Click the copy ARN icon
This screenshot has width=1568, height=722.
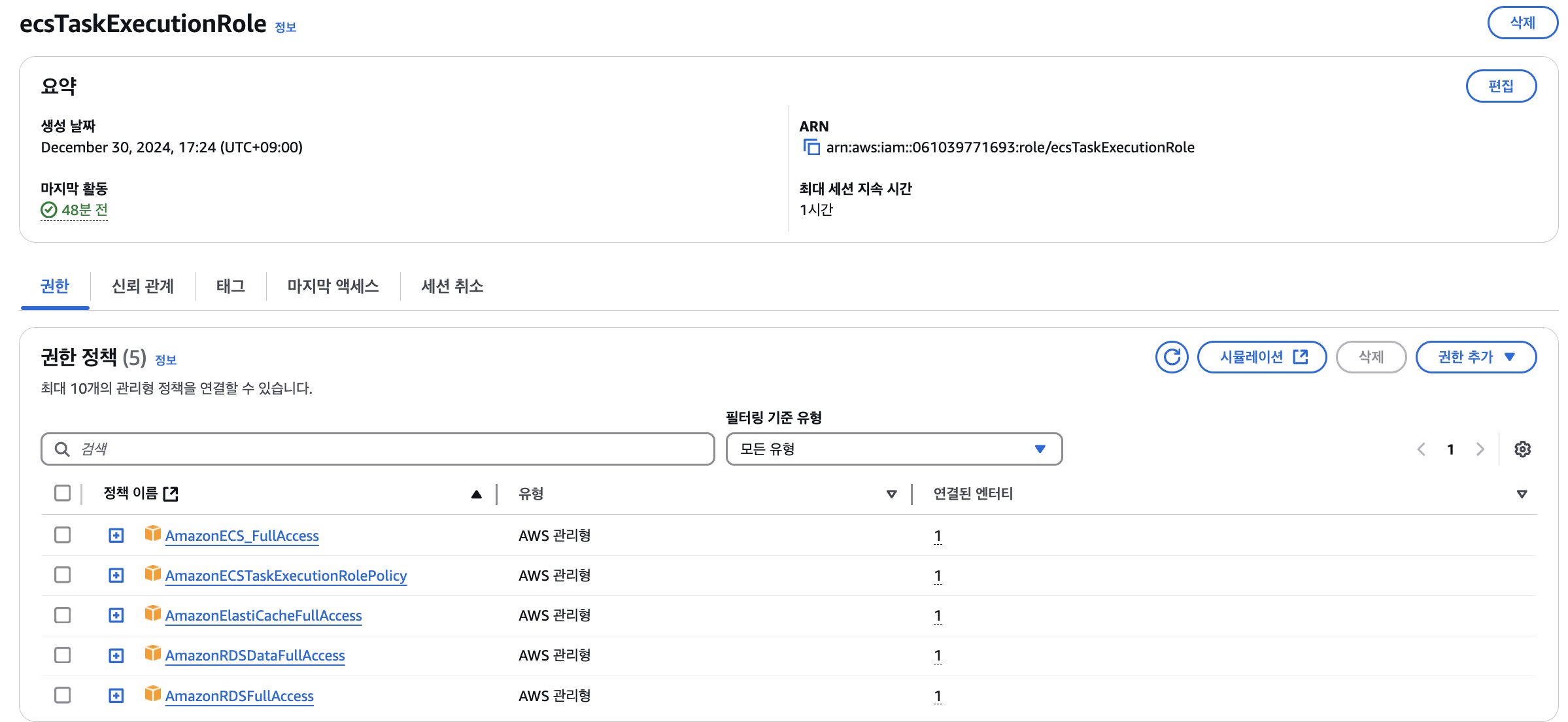(811, 147)
